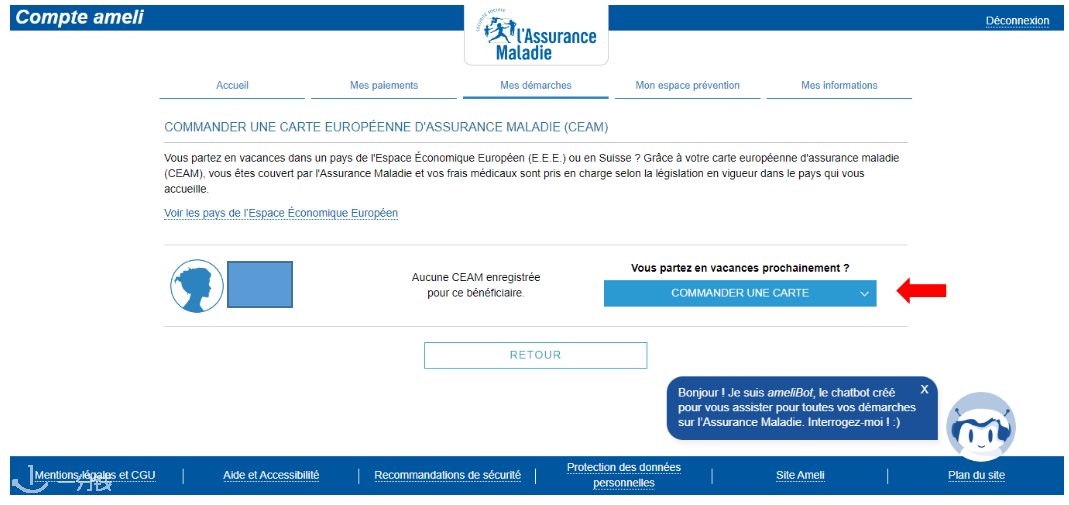The image size is (1069, 505).
Task: Click the Commander une carte européenne heading
Action: pos(386,127)
